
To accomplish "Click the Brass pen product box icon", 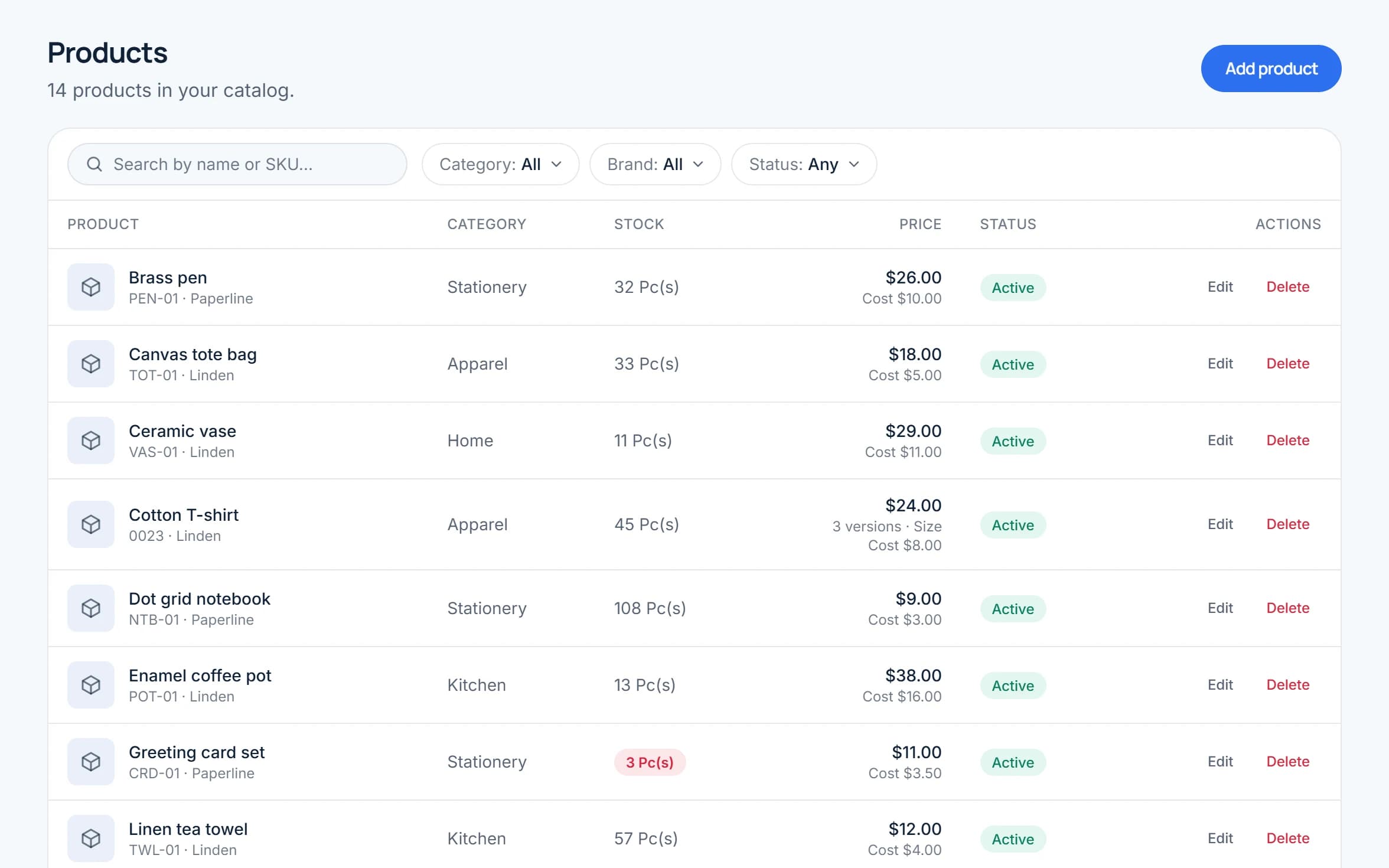I will pyautogui.click(x=91, y=287).
